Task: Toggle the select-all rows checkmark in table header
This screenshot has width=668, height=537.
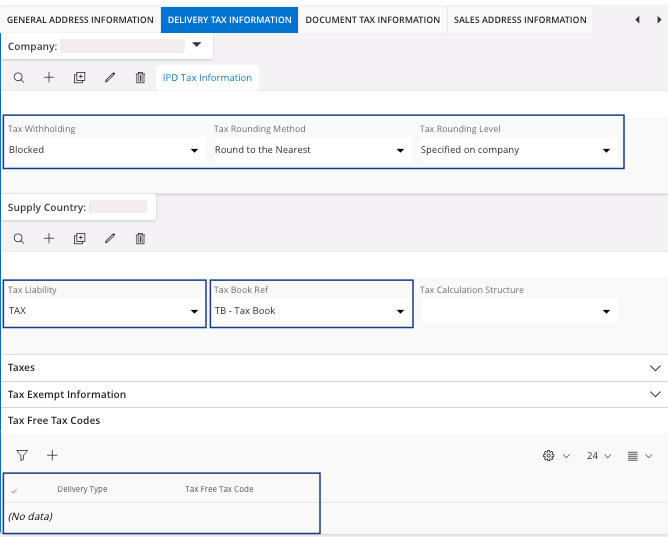Action: [14, 490]
